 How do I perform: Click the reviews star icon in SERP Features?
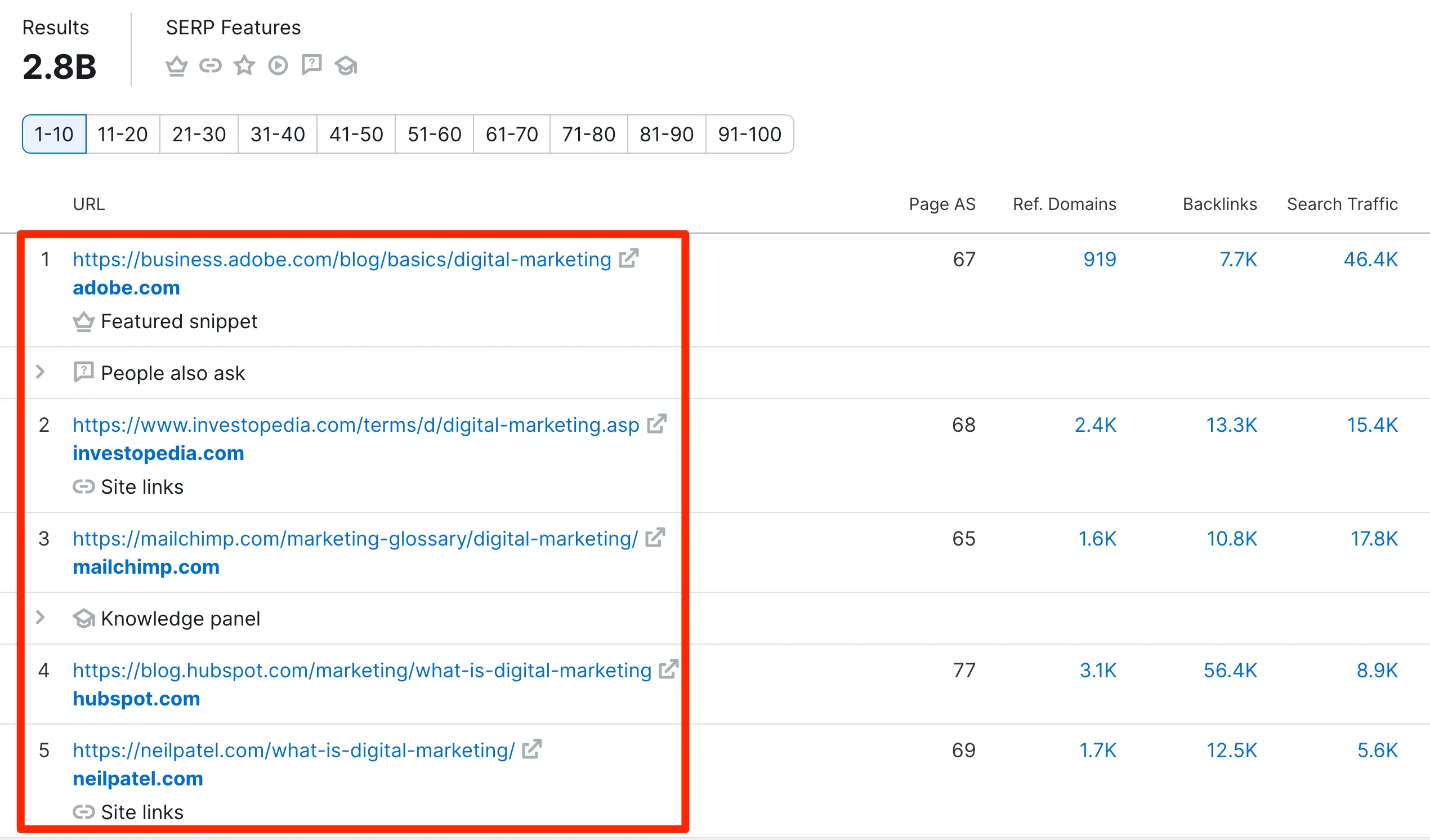tap(244, 66)
